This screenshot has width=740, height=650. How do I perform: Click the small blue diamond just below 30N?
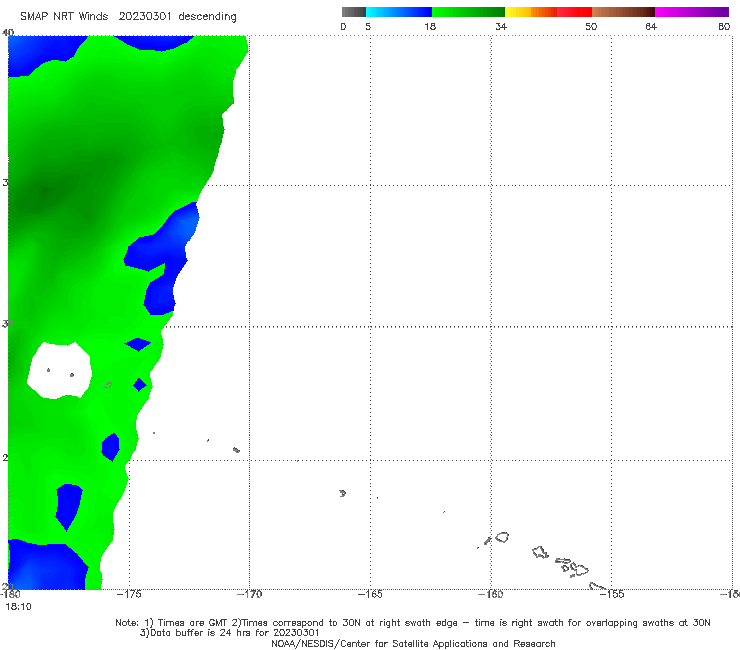pos(138,344)
